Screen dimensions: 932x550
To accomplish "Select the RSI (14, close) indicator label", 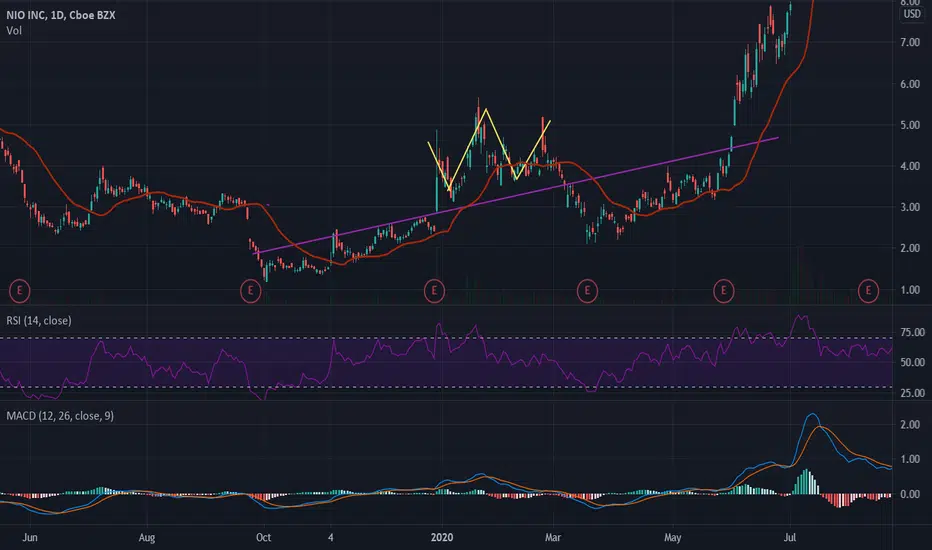I will [39, 320].
